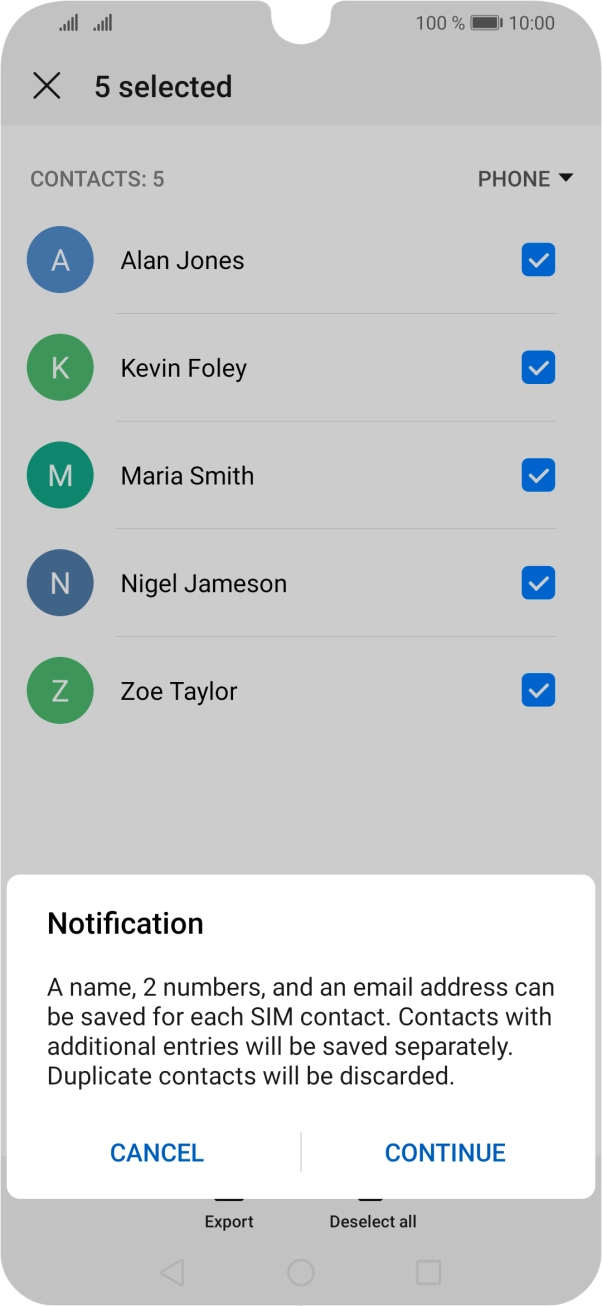Uncheck the Maria Smith checkbox
The width and height of the screenshot is (602, 1306).
click(x=538, y=476)
